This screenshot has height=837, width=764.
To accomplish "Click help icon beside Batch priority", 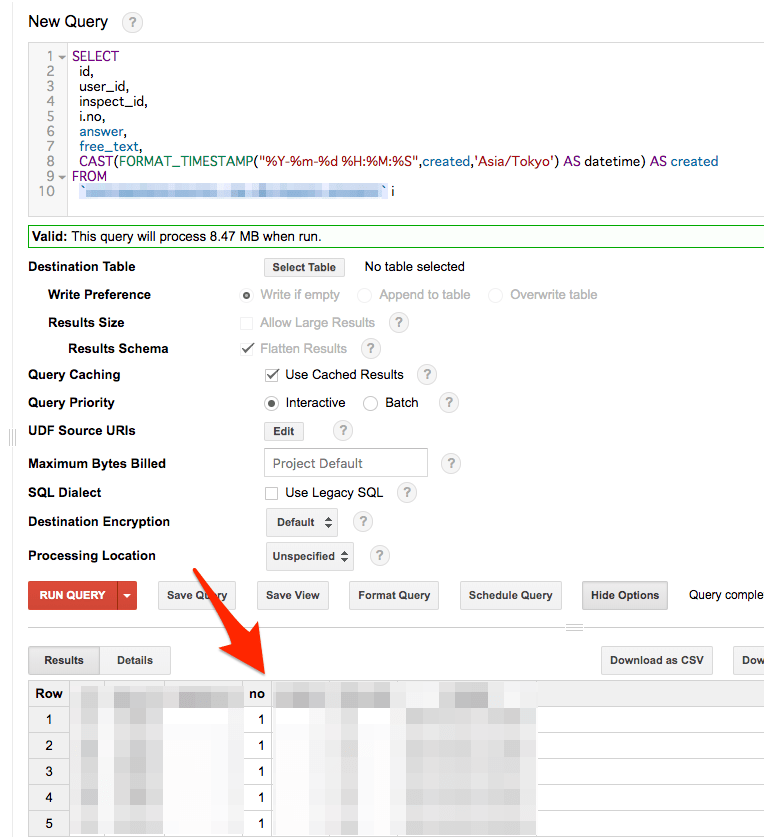I will (x=450, y=403).
